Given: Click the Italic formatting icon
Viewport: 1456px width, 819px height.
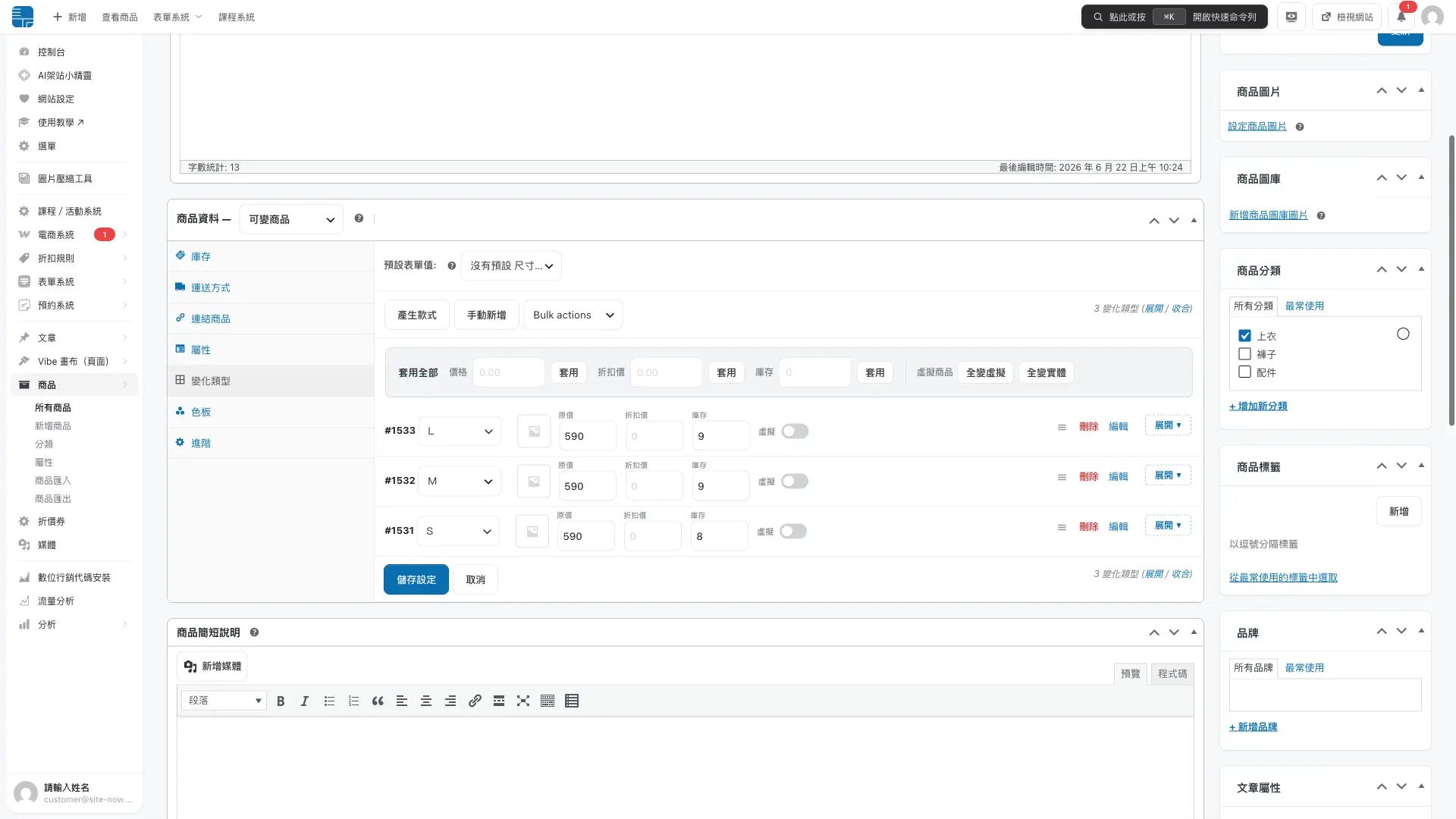Looking at the screenshot, I should (305, 701).
